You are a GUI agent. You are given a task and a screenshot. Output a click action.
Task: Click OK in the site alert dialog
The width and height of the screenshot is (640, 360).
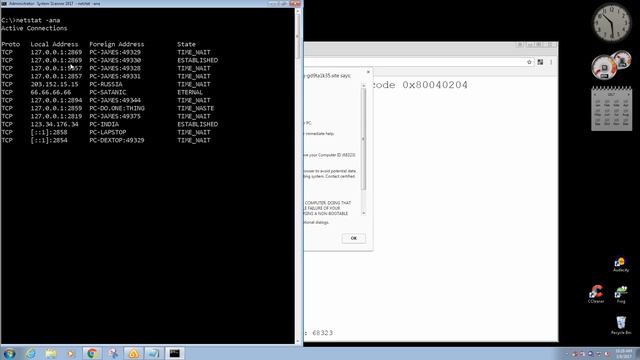pyautogui.click(x=353, y=238)
